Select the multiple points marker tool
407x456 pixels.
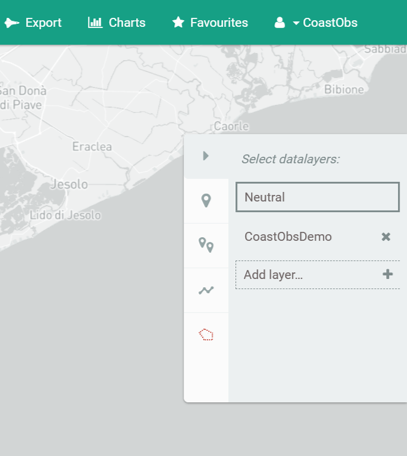pos(206,245)
